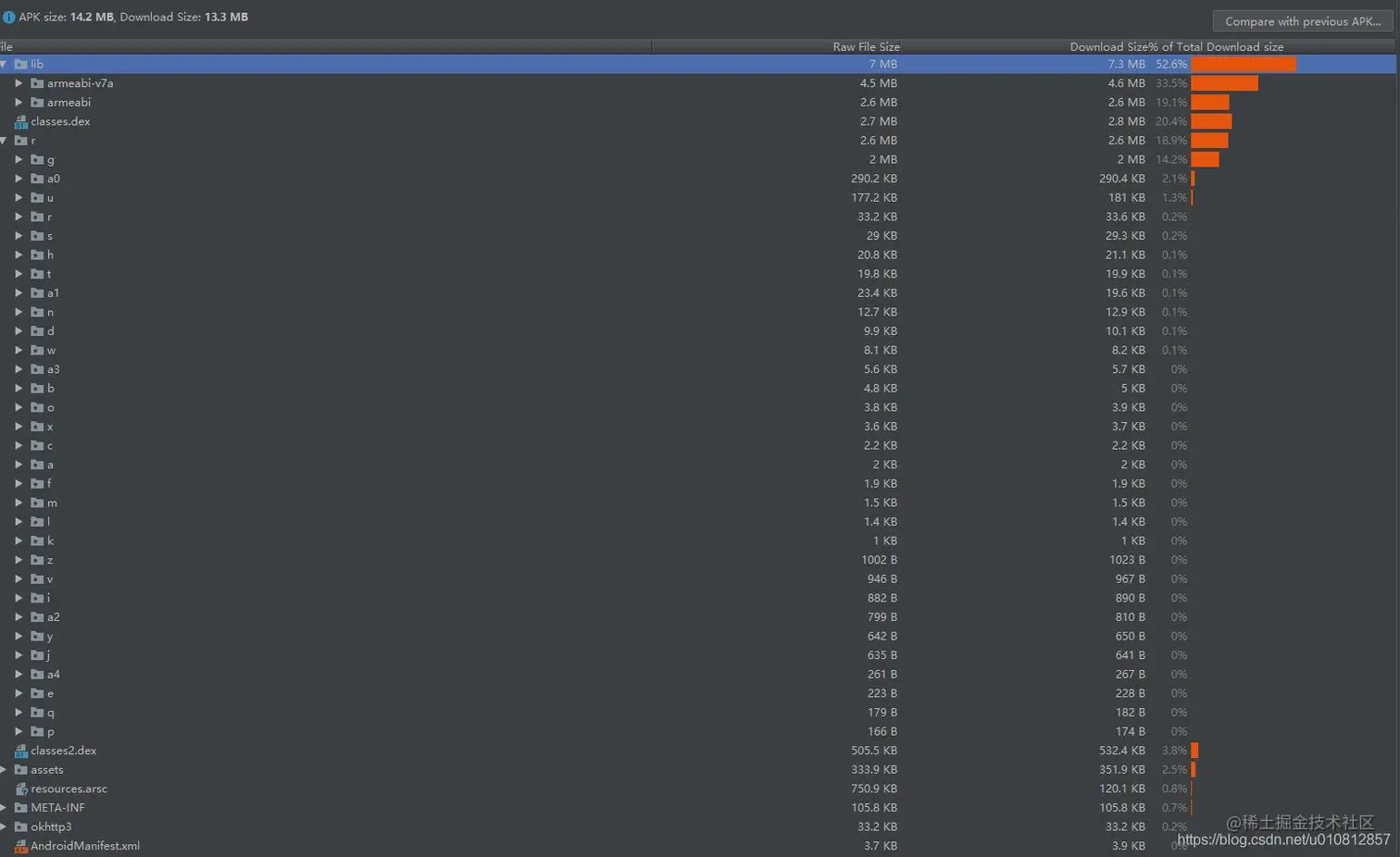The width and height of the screenshot is (1400, 857).
Task: Click the 33.5% percentage value
Action: tap(1171, 83)
